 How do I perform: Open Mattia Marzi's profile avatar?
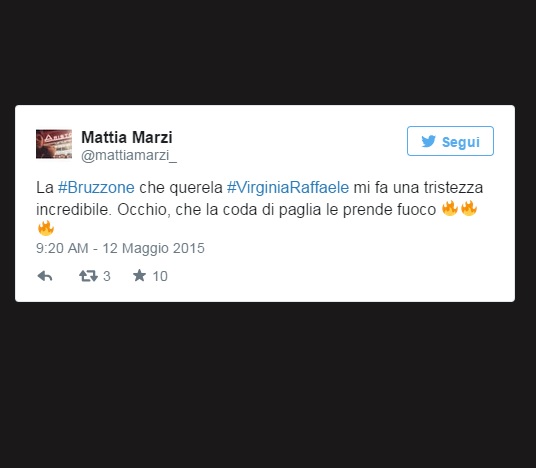point(54,144)
